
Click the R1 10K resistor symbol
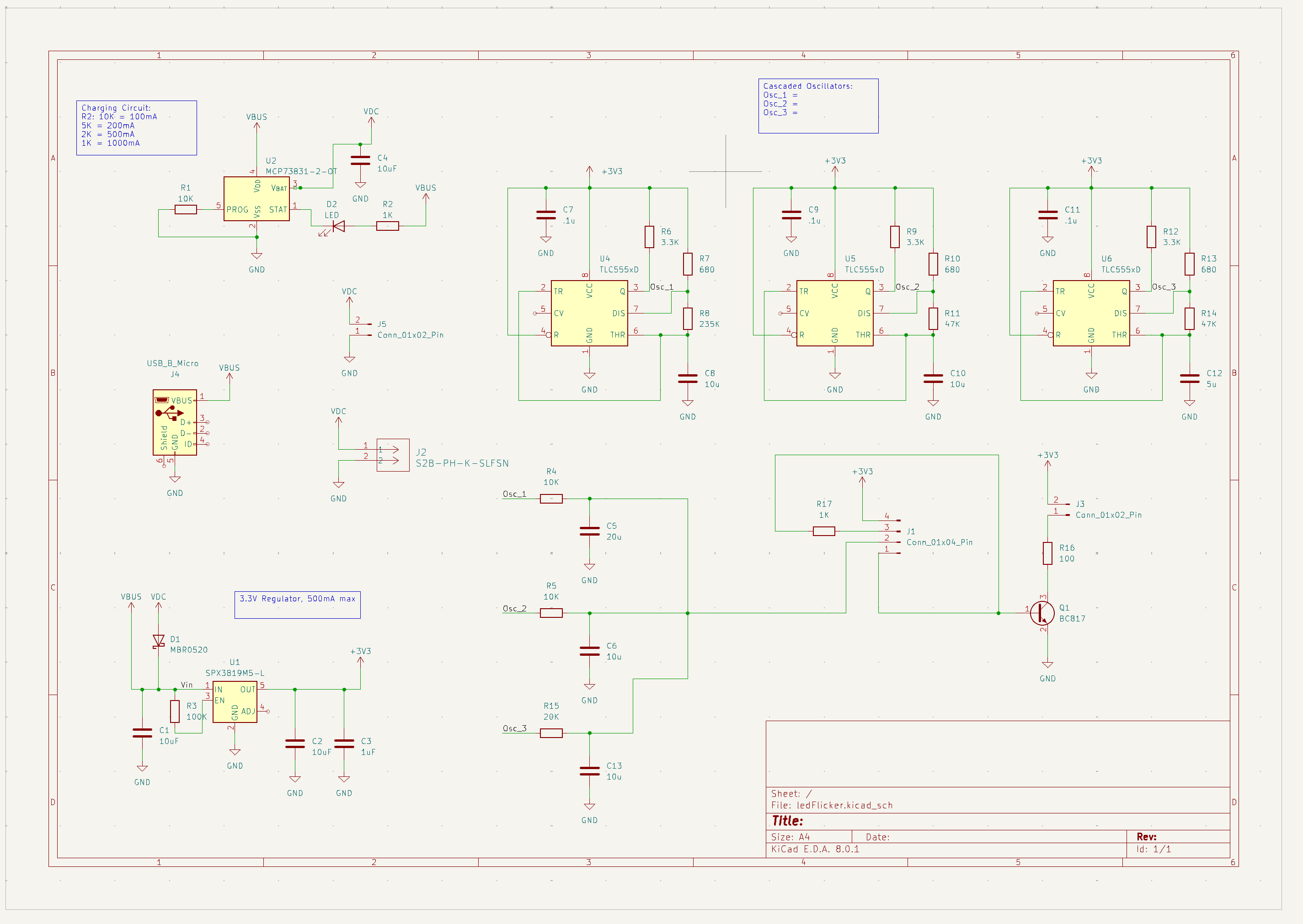pos(186,210)
